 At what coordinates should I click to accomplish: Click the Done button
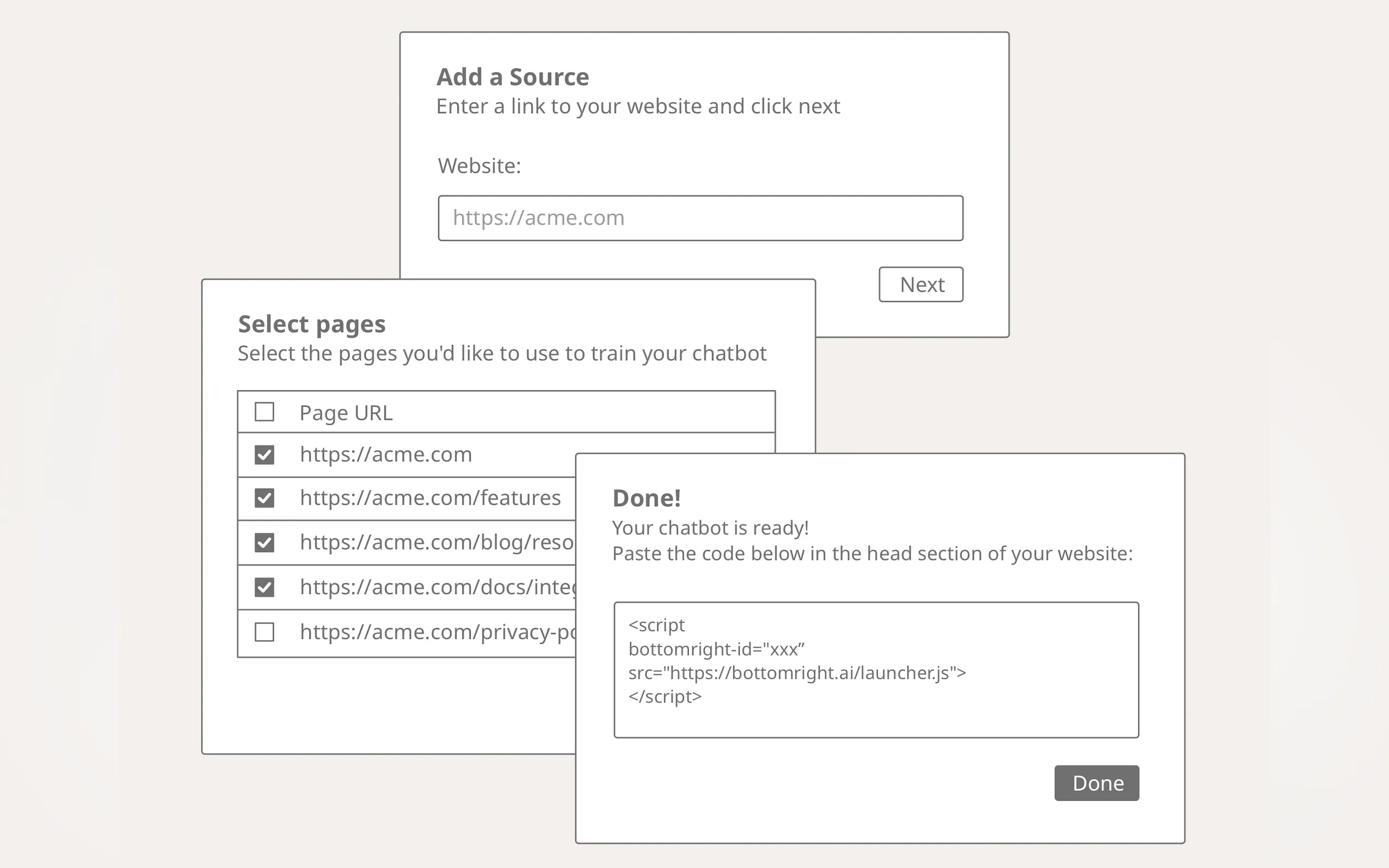[x=1096, y=783]
